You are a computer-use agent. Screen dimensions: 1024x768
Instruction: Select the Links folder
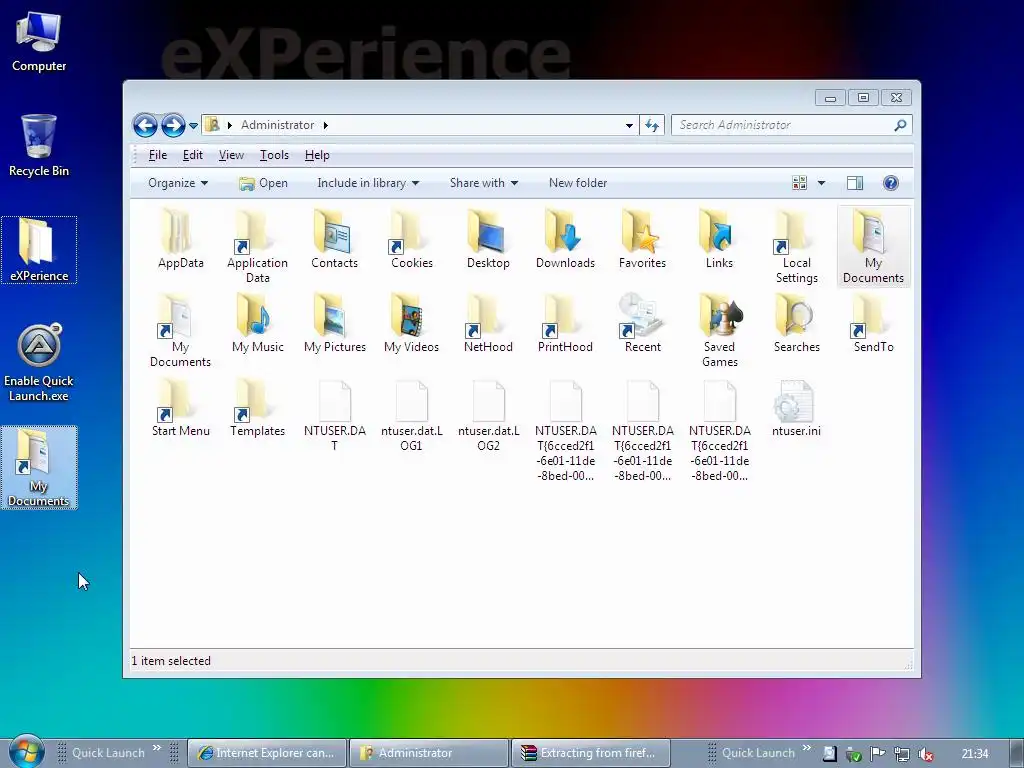(719, 239)
